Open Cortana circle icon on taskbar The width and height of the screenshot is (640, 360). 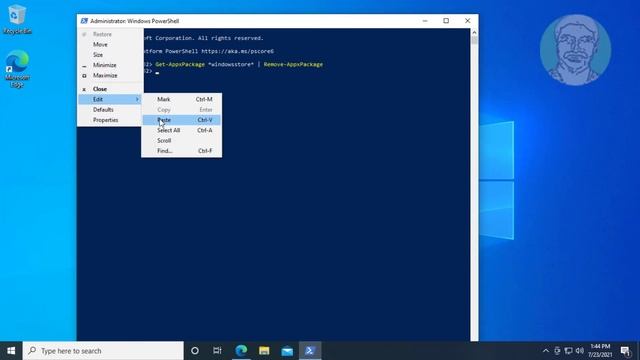point(195,351)
